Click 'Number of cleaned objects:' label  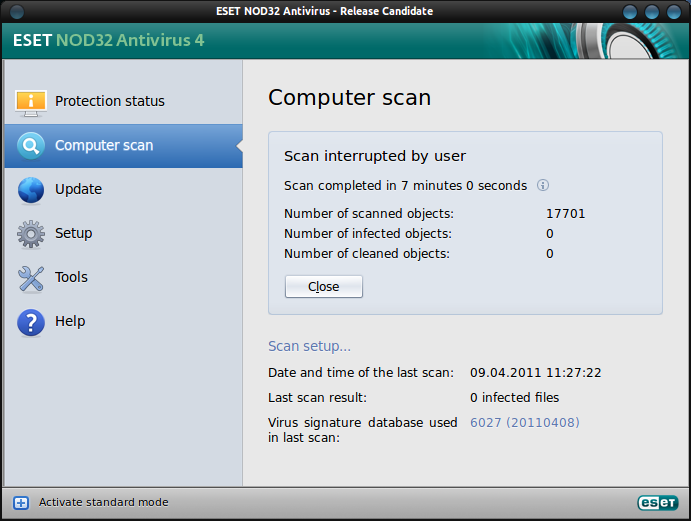tap(367, 254)
